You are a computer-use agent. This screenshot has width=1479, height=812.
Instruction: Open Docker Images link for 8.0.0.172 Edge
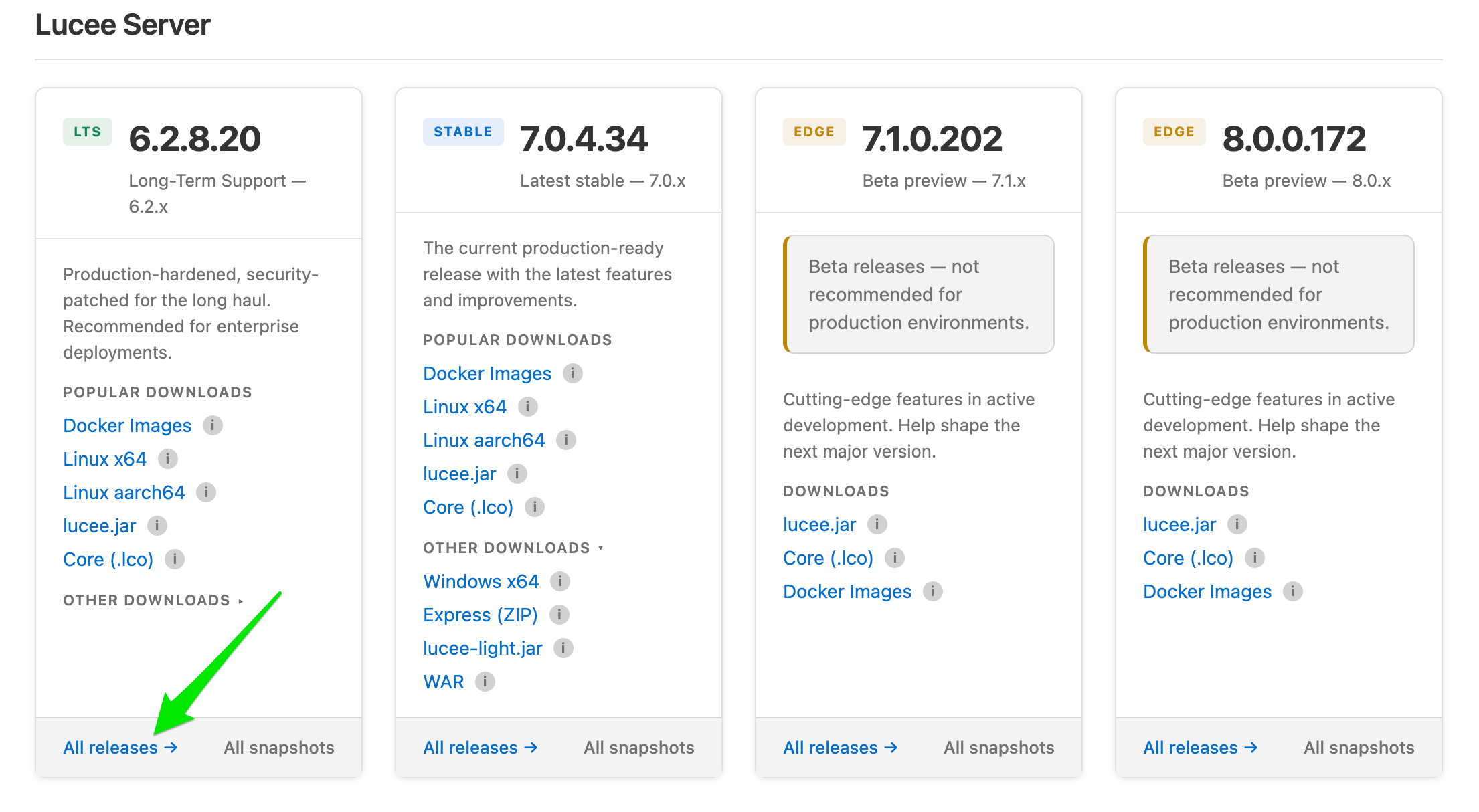[x=1207, y=591]
